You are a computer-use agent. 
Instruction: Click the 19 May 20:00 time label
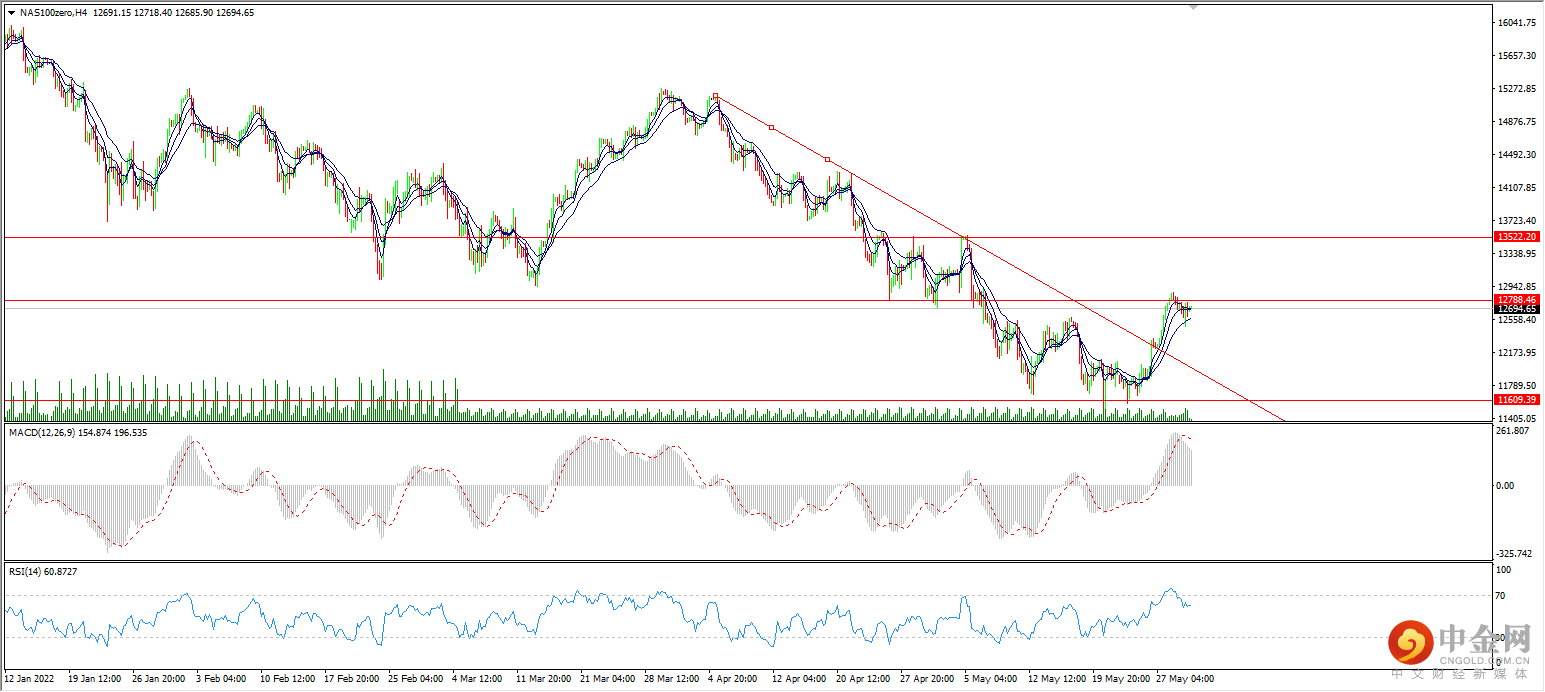coord(1119,678)
